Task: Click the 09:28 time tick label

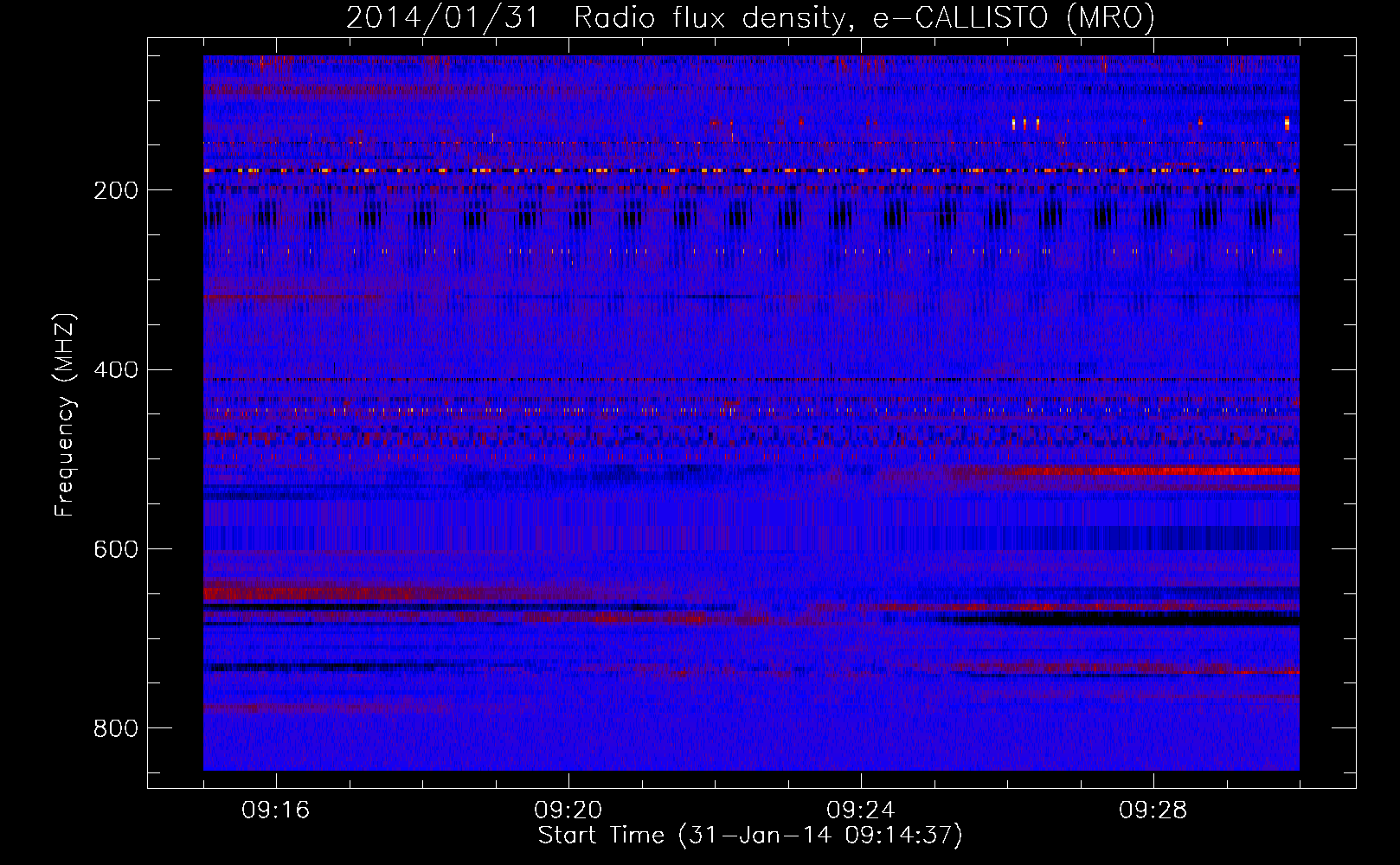Action: click(1153, 811)
